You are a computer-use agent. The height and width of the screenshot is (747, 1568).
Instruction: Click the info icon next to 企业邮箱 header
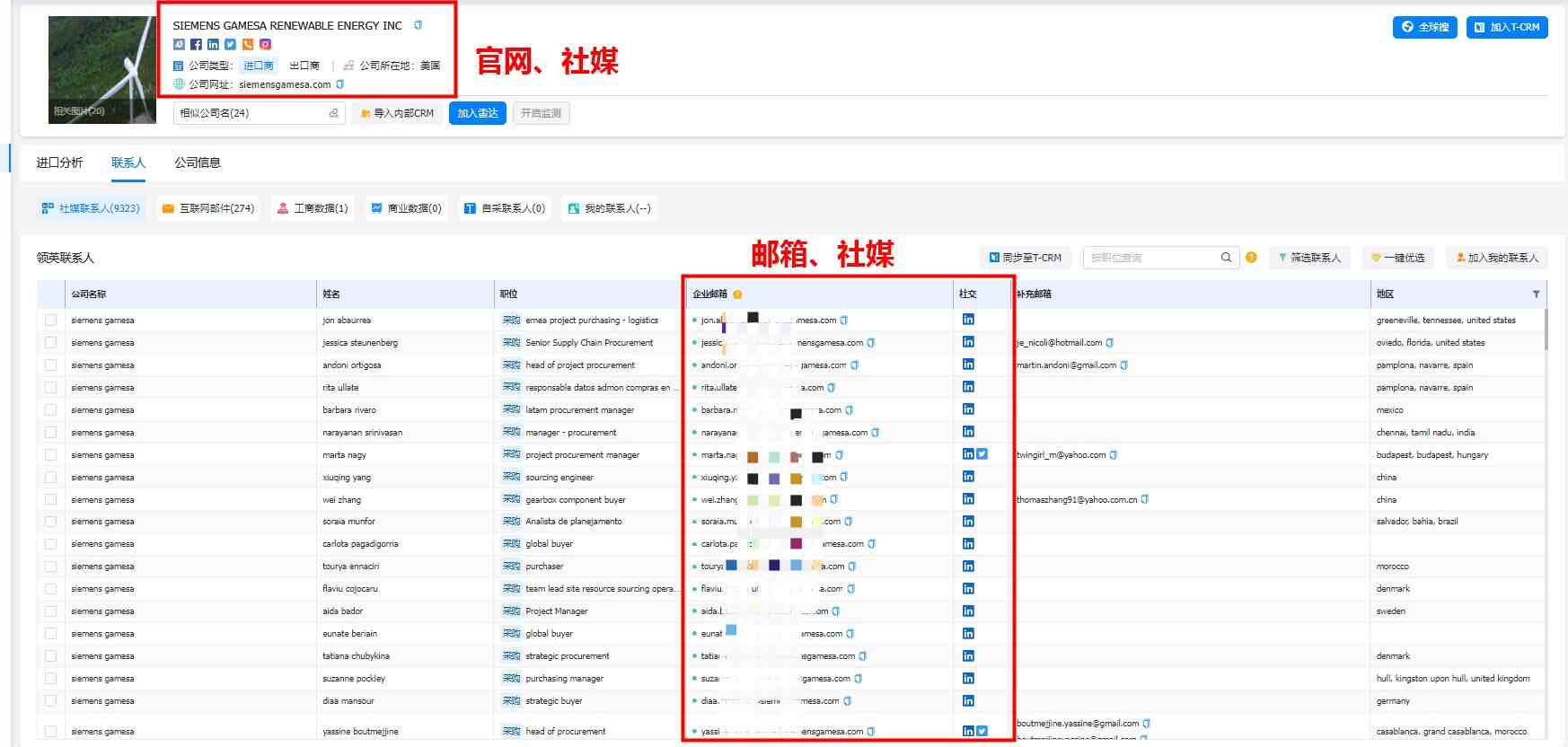click(737, 294)
